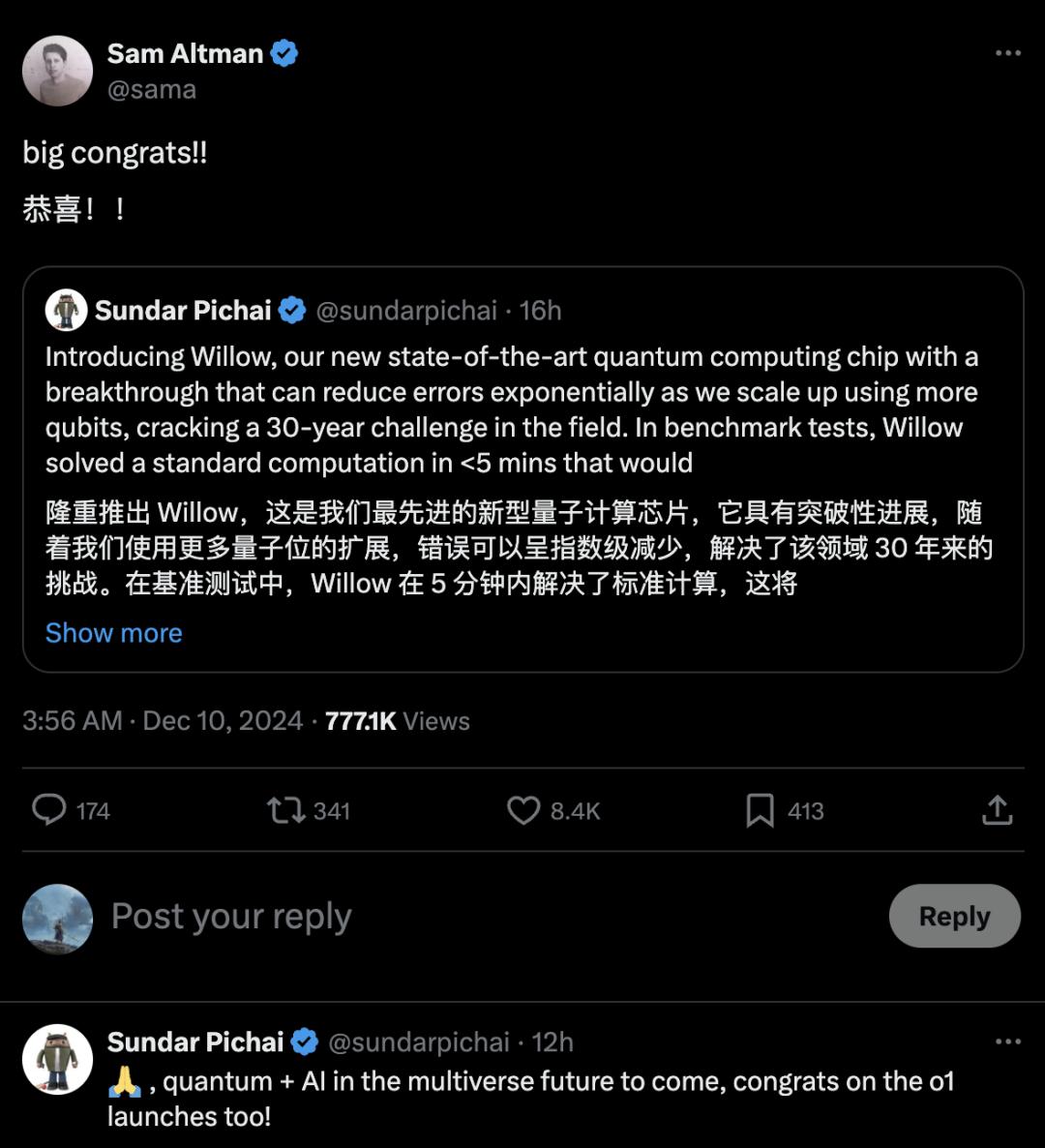Repost this tweet via retweet icon

pos(286,809)
